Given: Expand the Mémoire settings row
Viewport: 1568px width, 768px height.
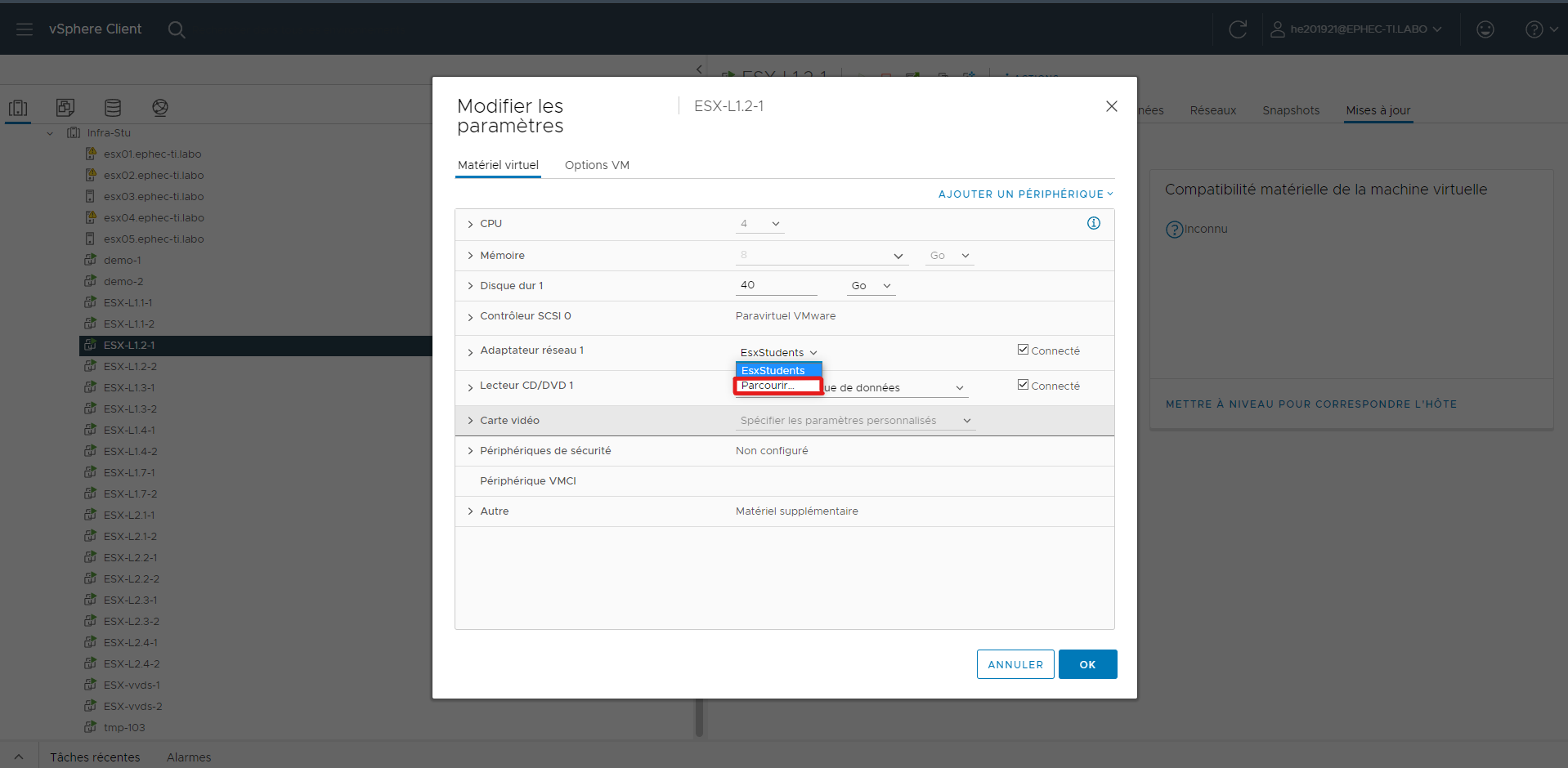Looking at the screenshot, I should (x=470, y=256).
